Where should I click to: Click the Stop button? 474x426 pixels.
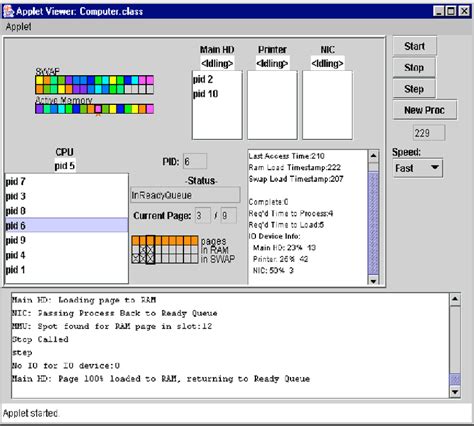[414, 68]
